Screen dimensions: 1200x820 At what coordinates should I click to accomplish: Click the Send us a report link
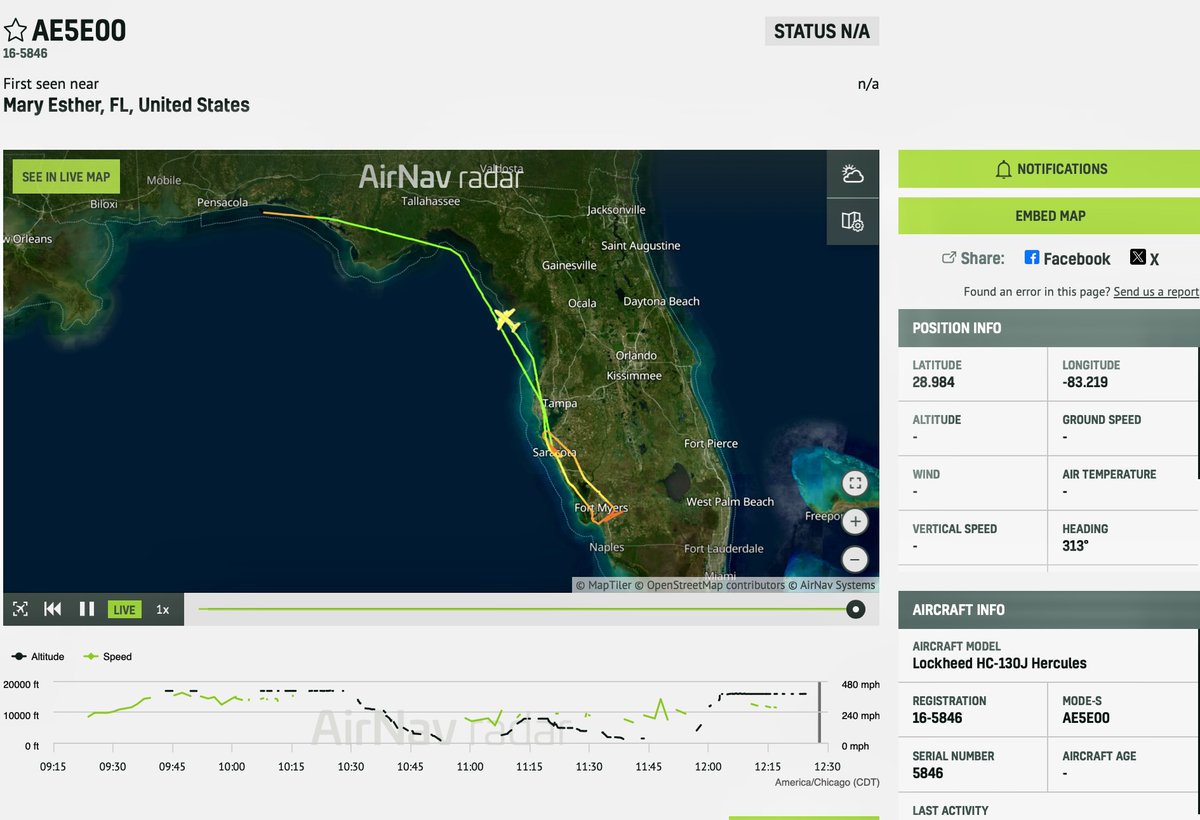point(1156,292)
